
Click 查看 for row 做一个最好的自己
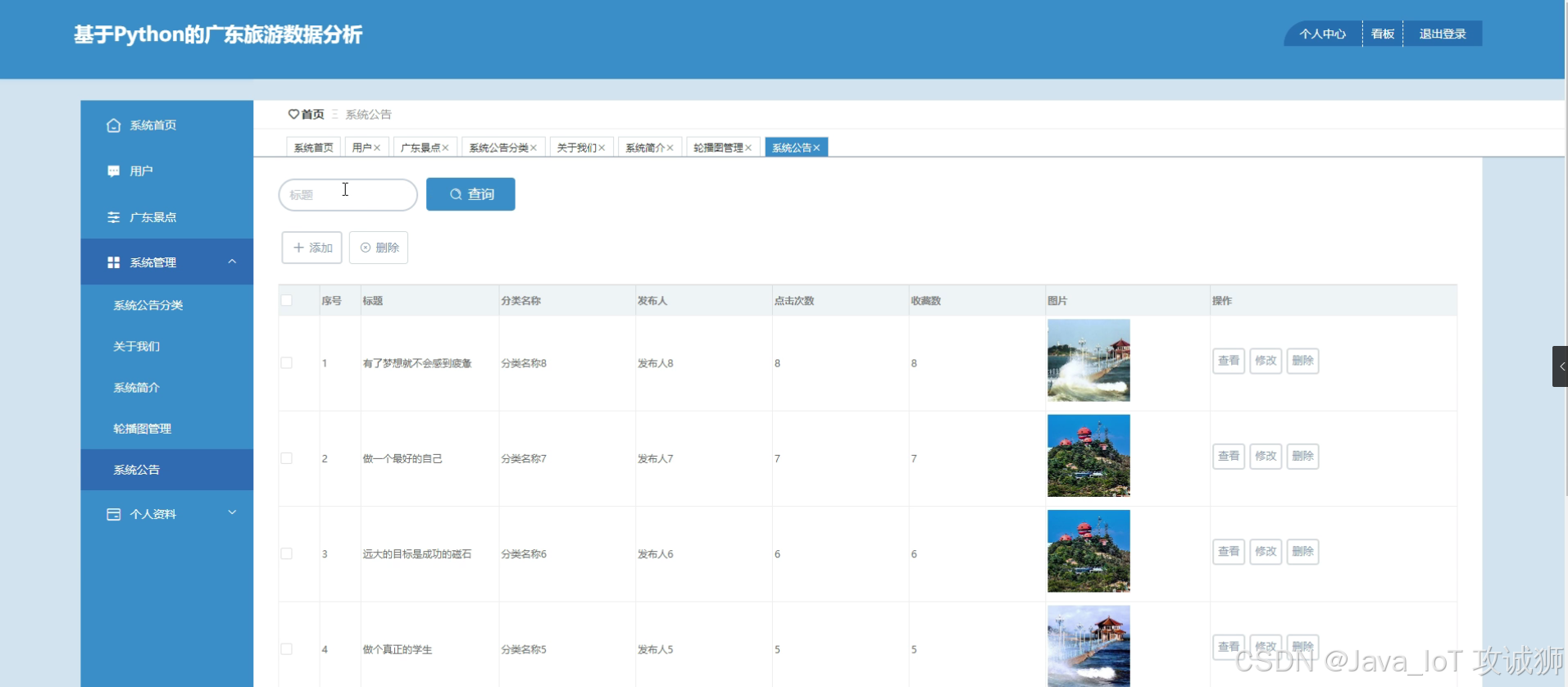[1229, 456]
